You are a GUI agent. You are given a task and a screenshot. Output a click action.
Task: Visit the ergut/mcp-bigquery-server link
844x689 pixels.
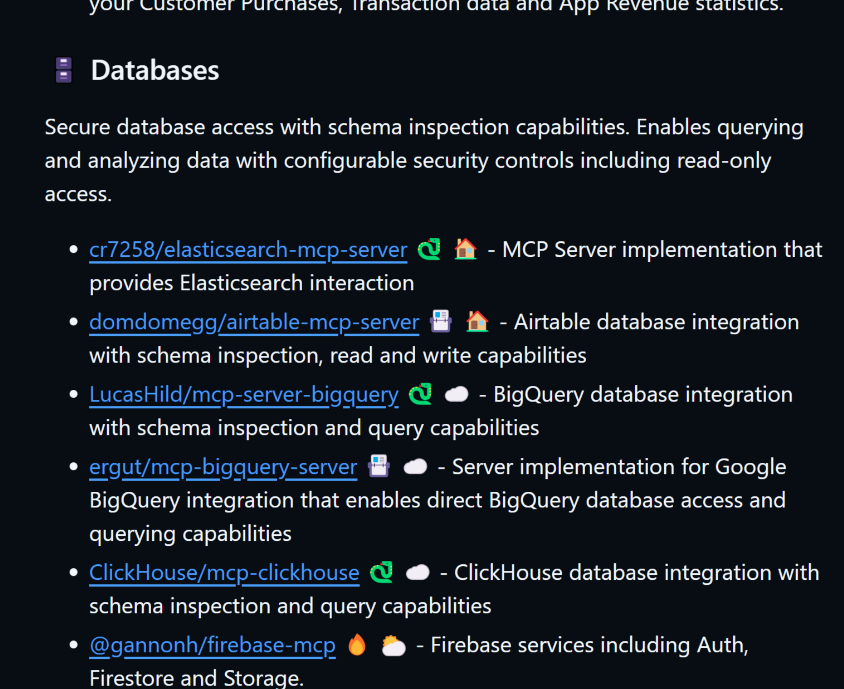pyautogui.click(x=223, y=467)
